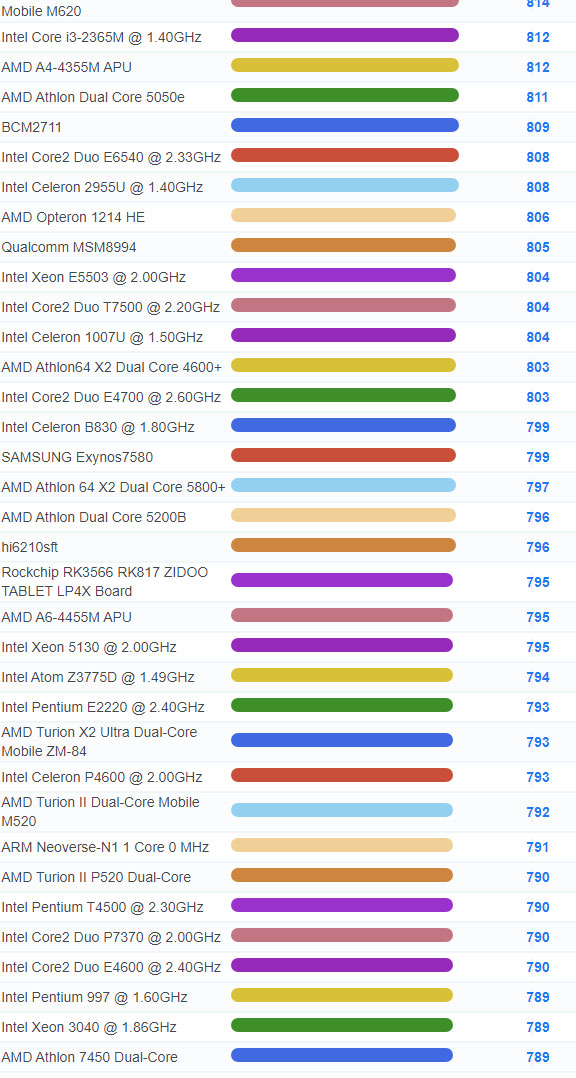Open Intel Core2 Duo P7370 @ 2.00GHz
The image size is (576, 1078).
pos(111,938)
